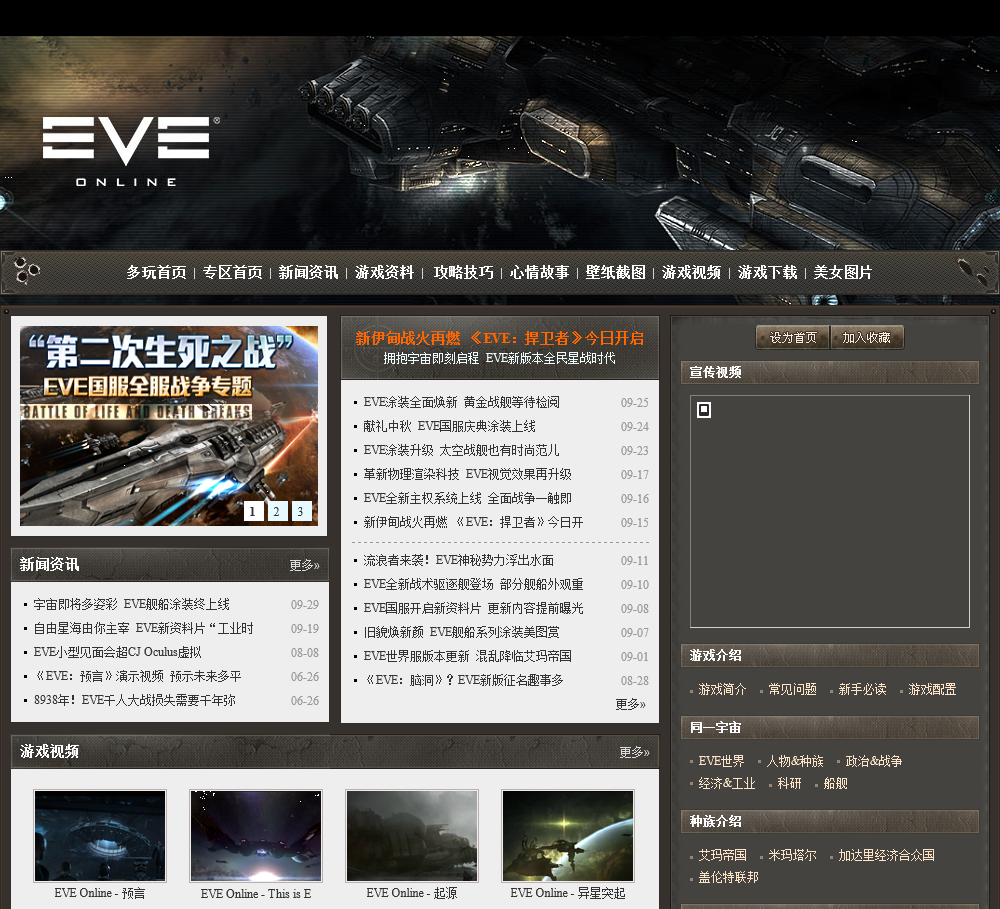1000x909 pixels.
Task: Open 游戏资料 navigation item
Action: coord(385,272)
